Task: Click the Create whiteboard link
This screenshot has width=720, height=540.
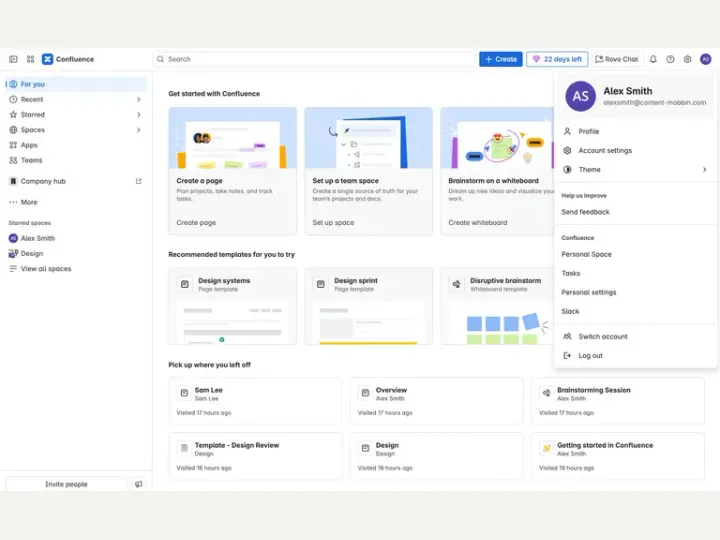Action: pos(478,222)
